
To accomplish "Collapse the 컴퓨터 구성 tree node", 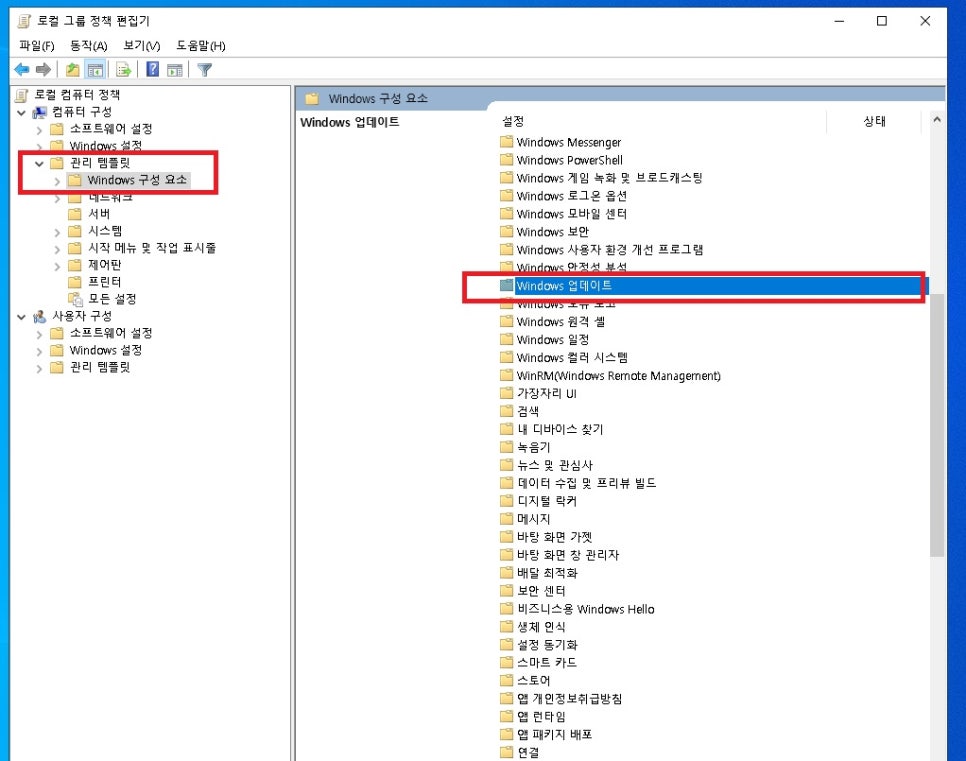I will pyautogui.click(x=22, y=113).
